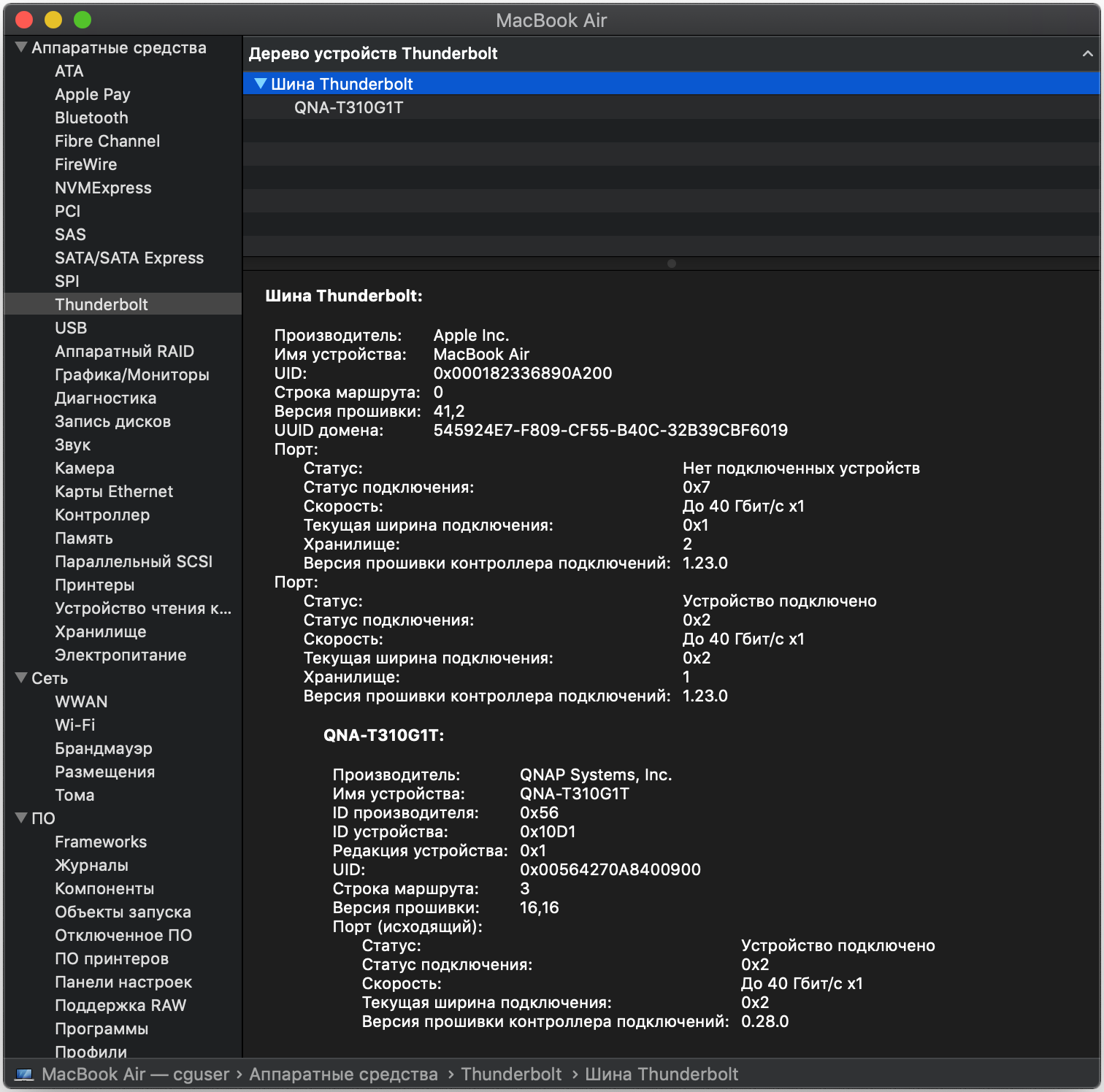Select Брандмауэр in the sidebar

tap(104, 748)
